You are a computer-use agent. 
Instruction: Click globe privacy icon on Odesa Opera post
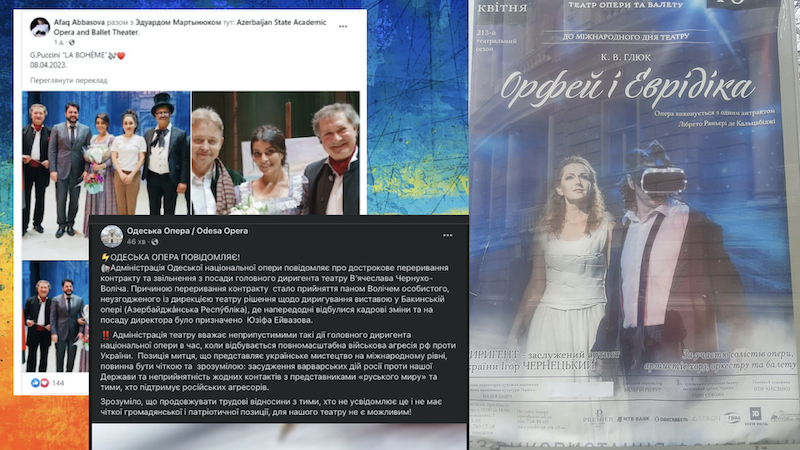pos(155,241)
